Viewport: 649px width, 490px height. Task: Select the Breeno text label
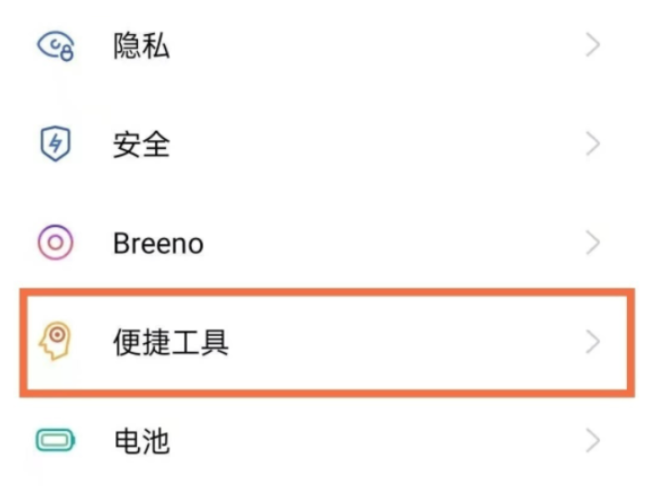(158, 243)
